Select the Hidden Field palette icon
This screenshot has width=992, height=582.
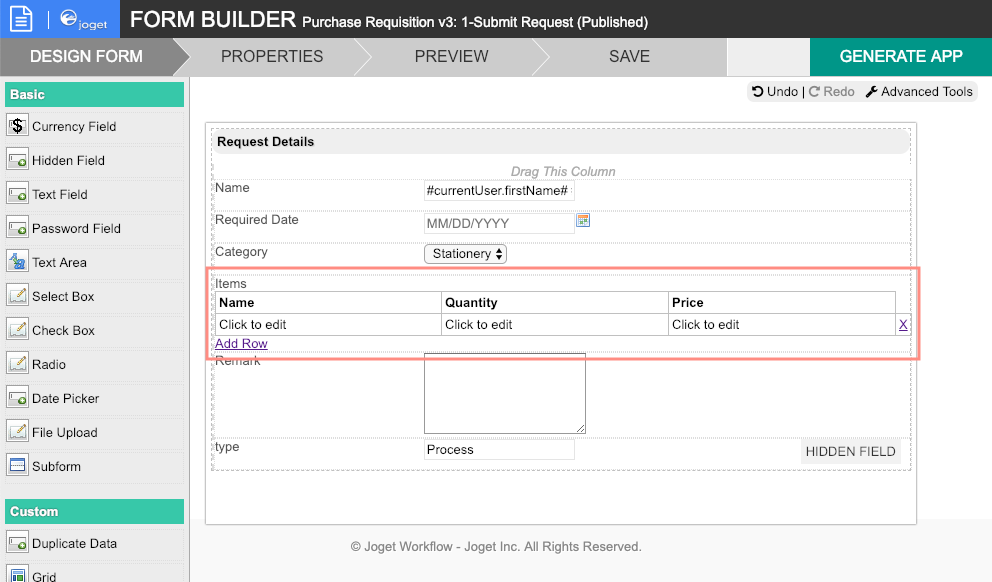17,160
